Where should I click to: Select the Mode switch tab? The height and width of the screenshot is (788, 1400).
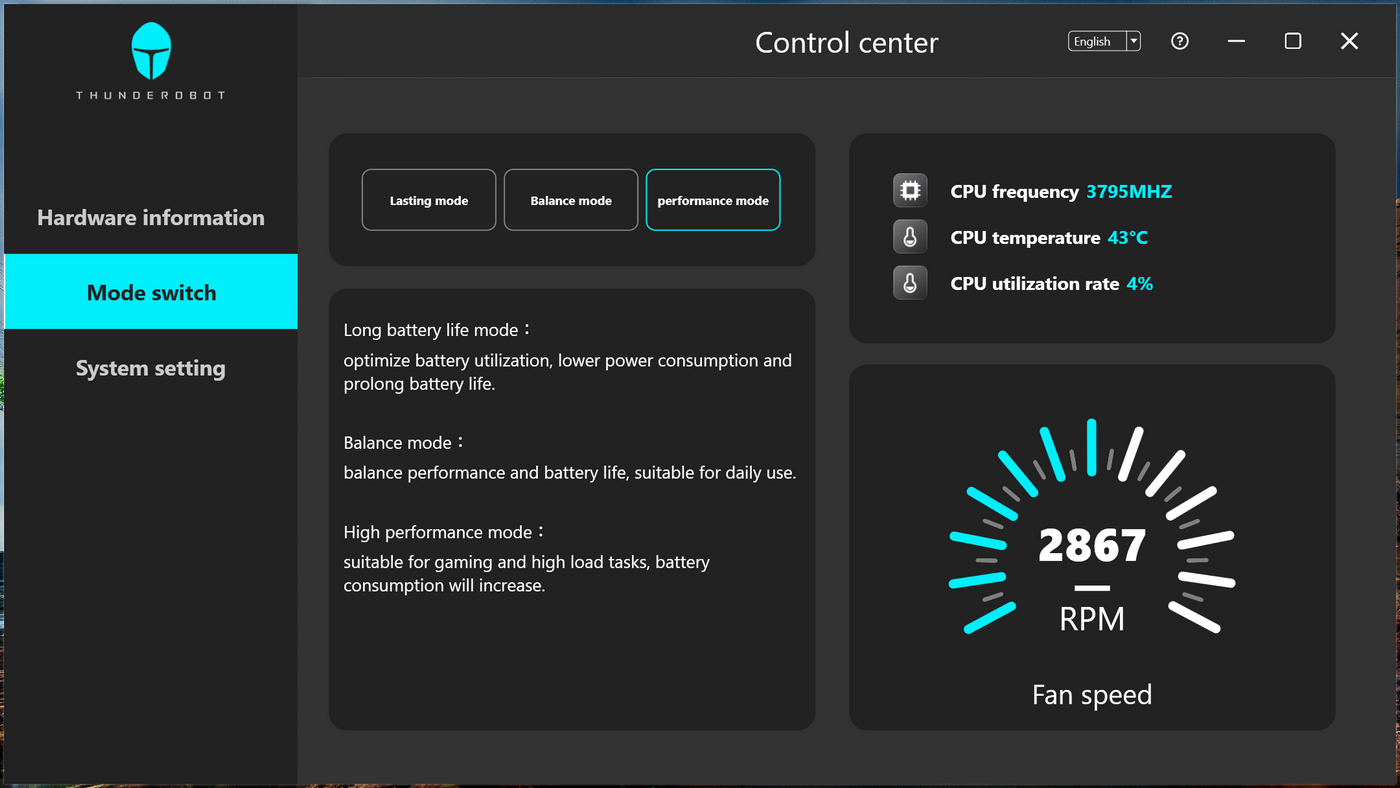[151, 292]
